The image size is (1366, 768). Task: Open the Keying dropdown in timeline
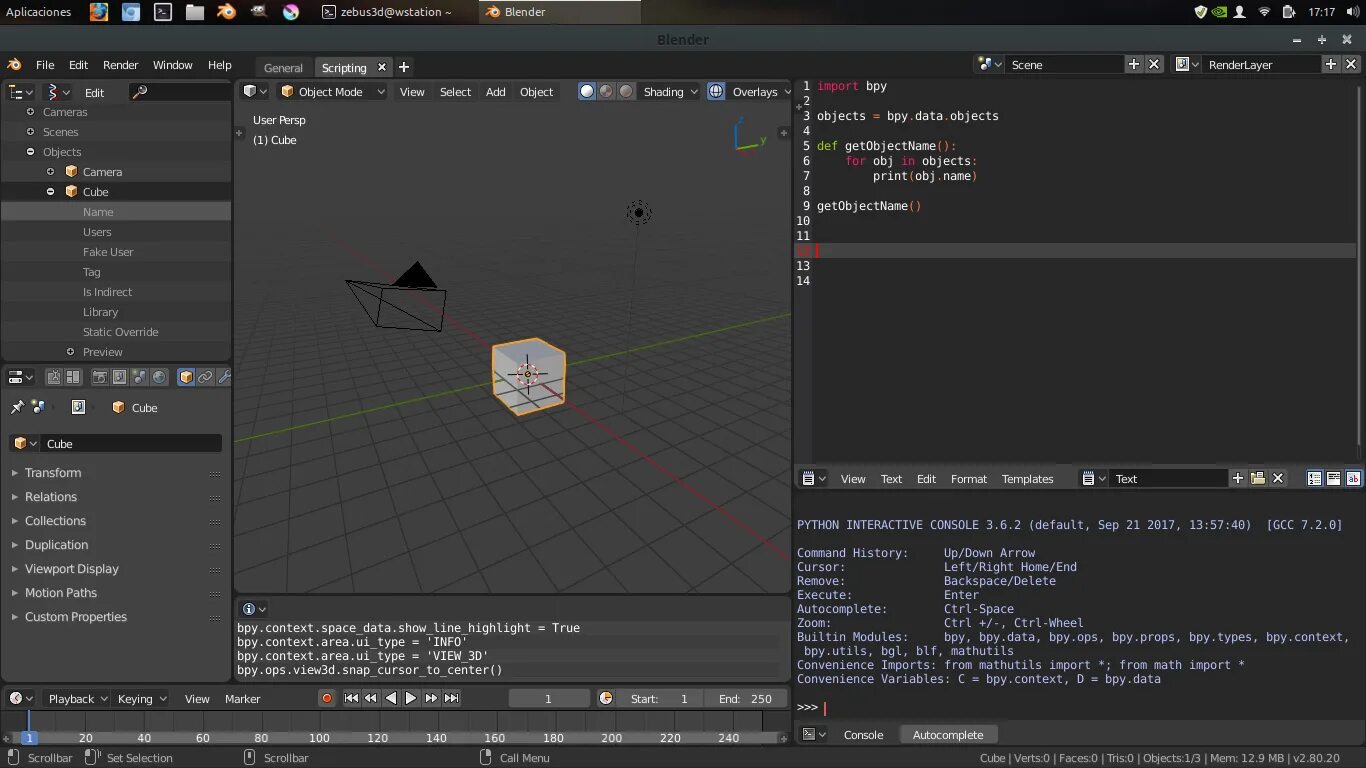142,698
